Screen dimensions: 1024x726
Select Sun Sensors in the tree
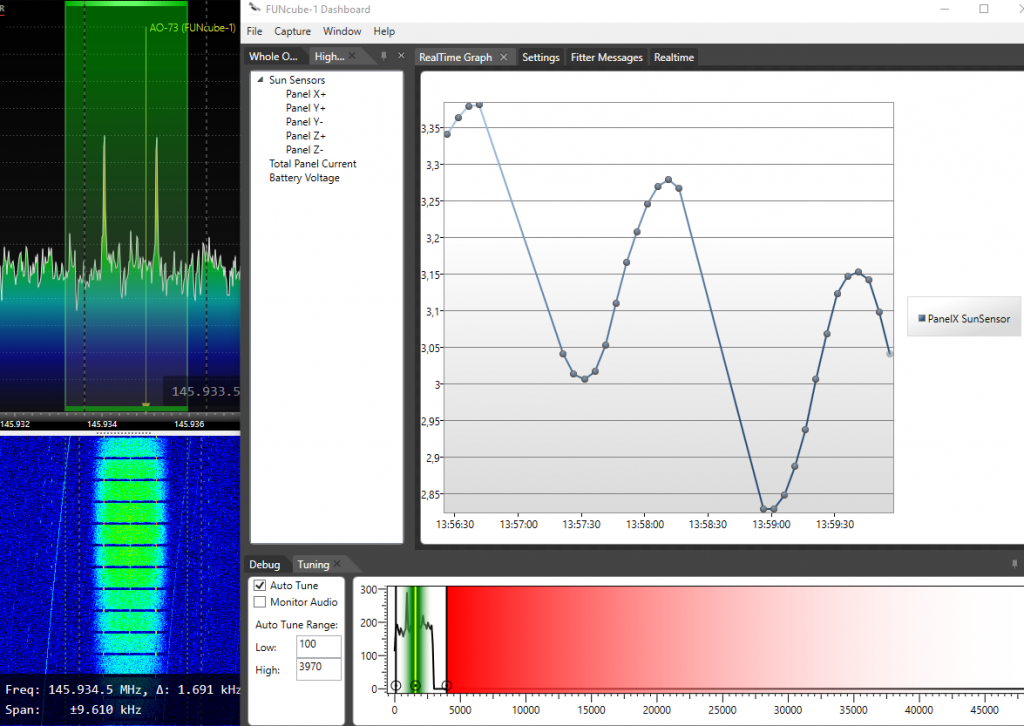pyautogui.click(x=296, y=80)
